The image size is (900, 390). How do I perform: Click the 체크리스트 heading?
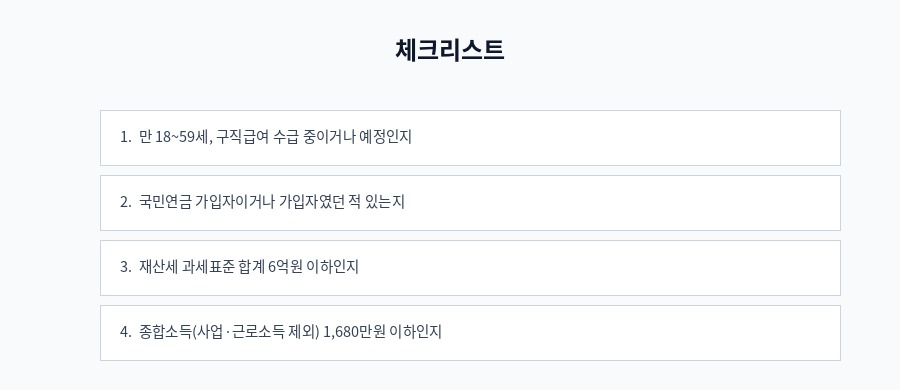[449, 50]
